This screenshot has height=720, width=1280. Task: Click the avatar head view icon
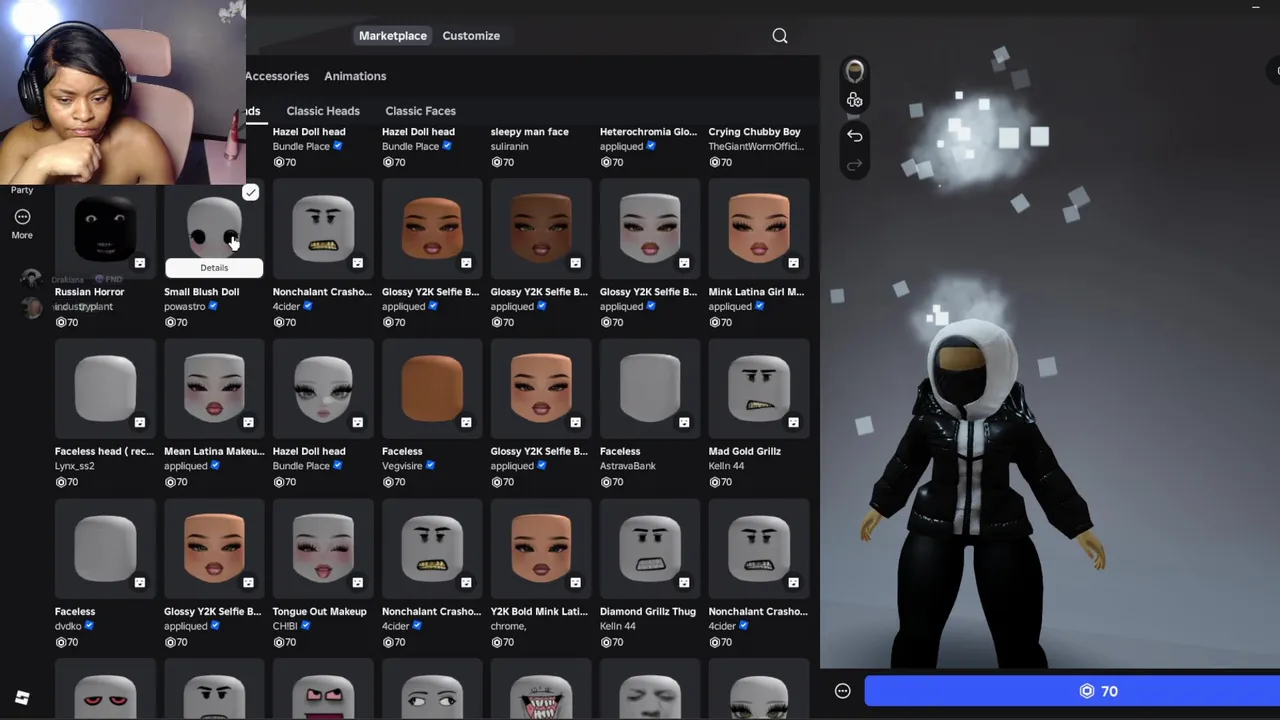855,71
